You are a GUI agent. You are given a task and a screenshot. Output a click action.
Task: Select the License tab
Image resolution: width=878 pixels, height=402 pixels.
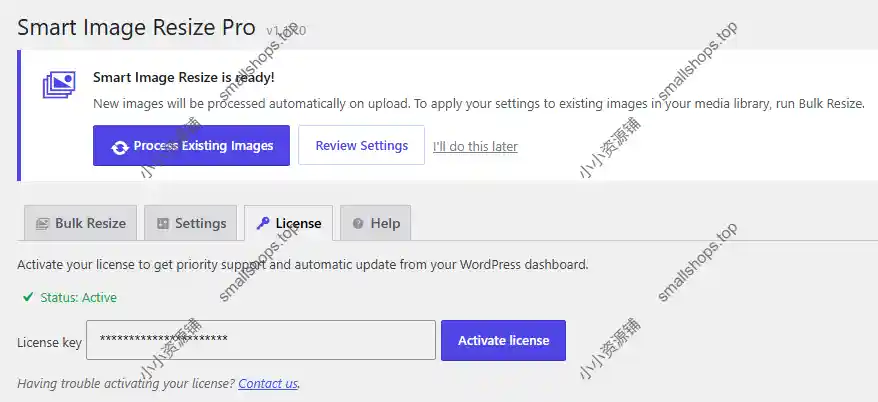pos(288,223)
